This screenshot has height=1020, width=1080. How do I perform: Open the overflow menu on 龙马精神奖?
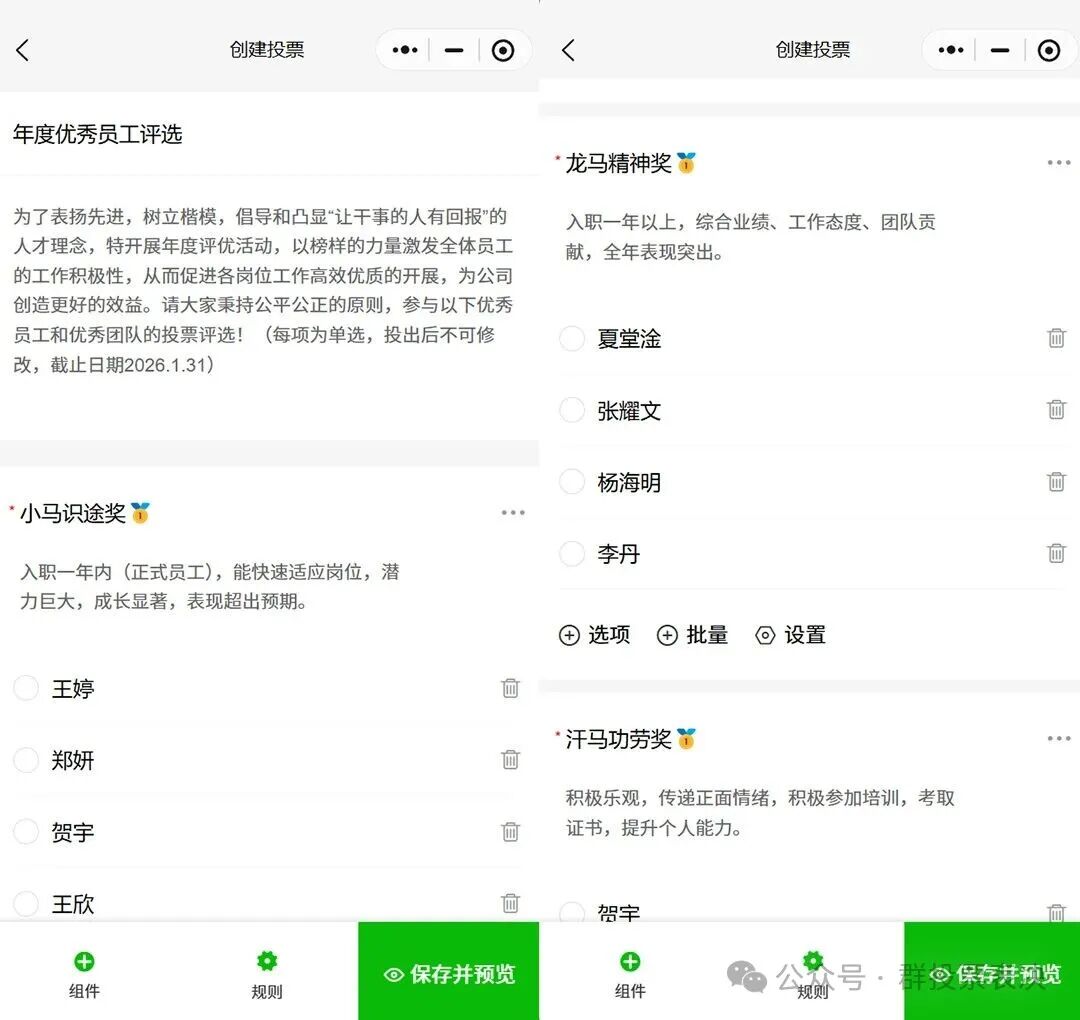(1058, 162)
